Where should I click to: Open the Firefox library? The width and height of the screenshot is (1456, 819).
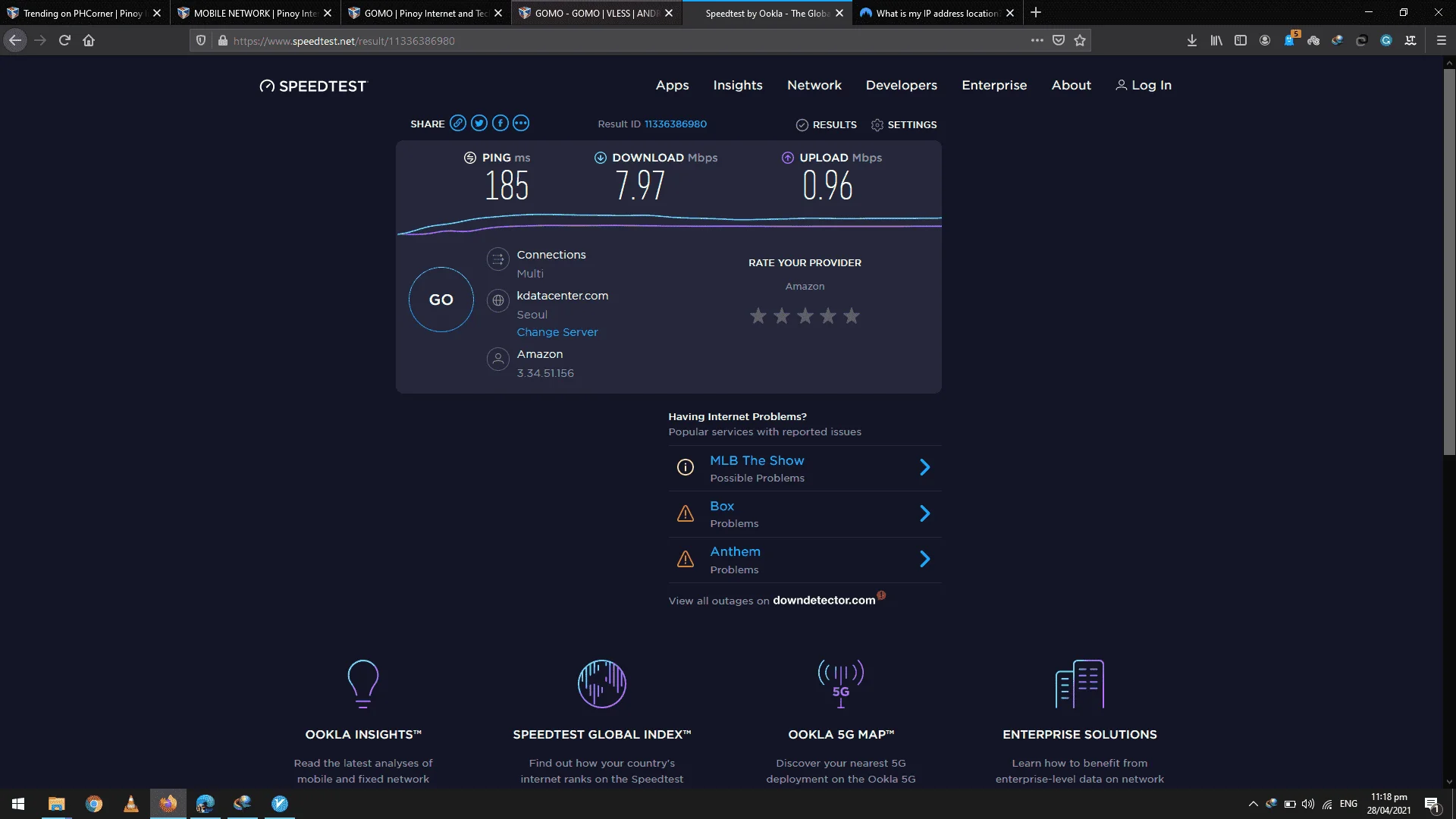tap(1216, 40)
